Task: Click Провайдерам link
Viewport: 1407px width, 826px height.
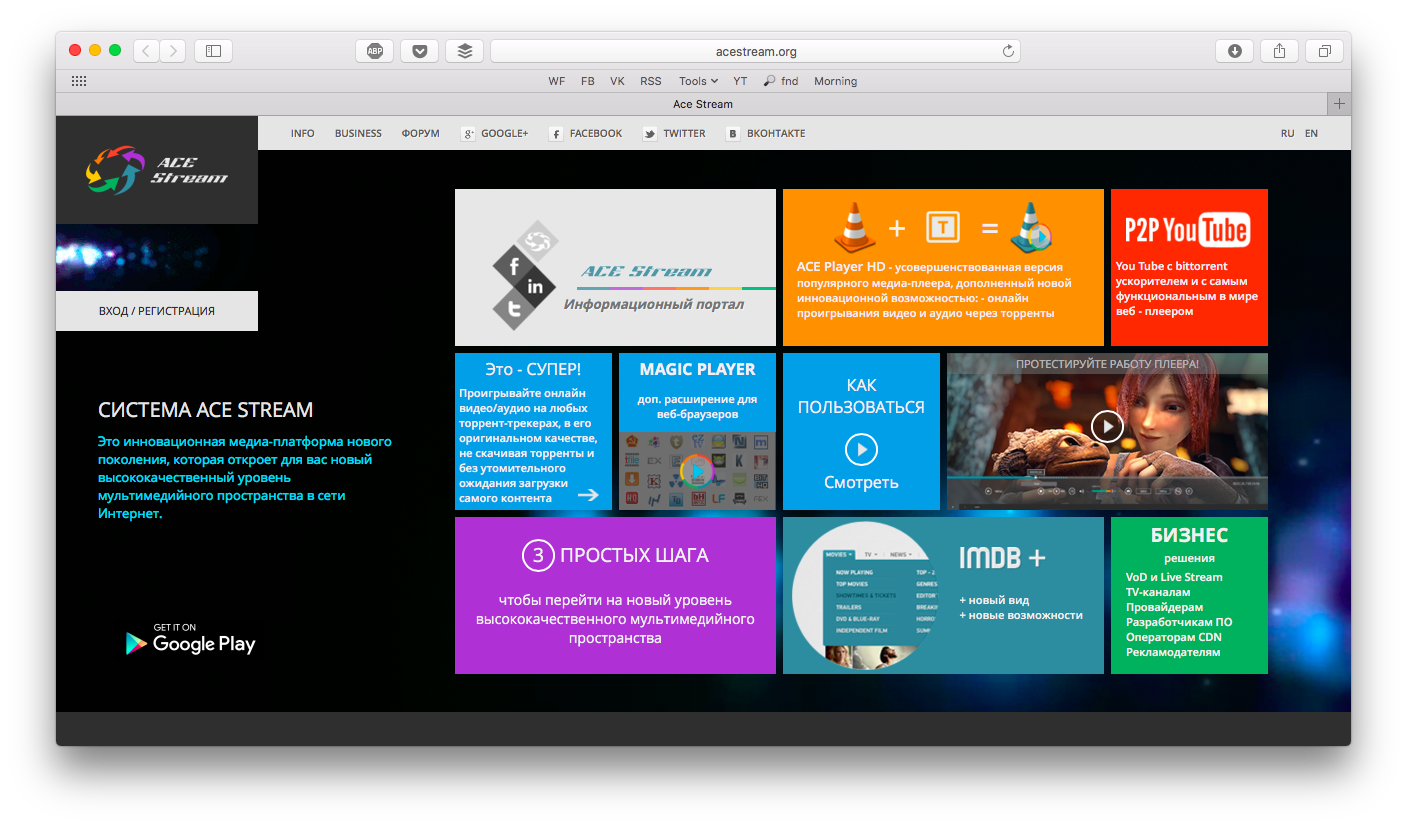Action: click(1164, 607)
